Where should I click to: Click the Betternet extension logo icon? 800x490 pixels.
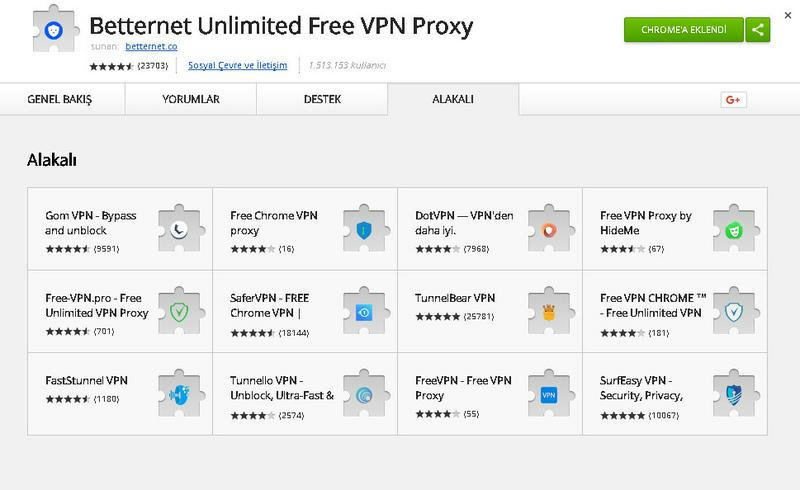[x=54, y=30]
